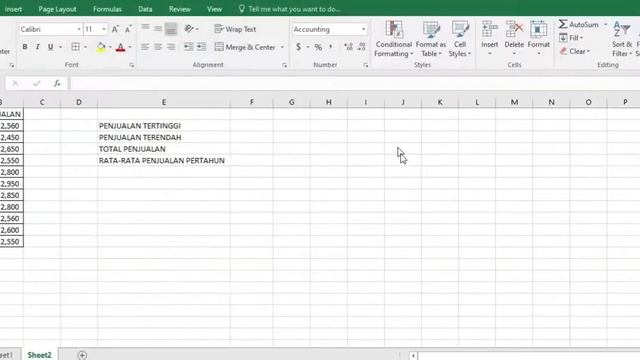640x360 pixels.
Task: Increase font size icon
Action: tap(115, 29)
